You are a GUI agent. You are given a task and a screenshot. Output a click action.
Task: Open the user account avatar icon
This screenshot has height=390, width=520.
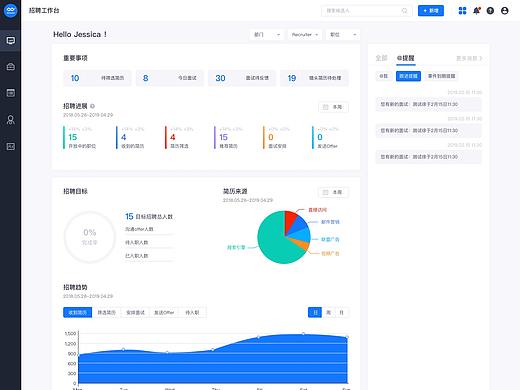pos(505,11)
